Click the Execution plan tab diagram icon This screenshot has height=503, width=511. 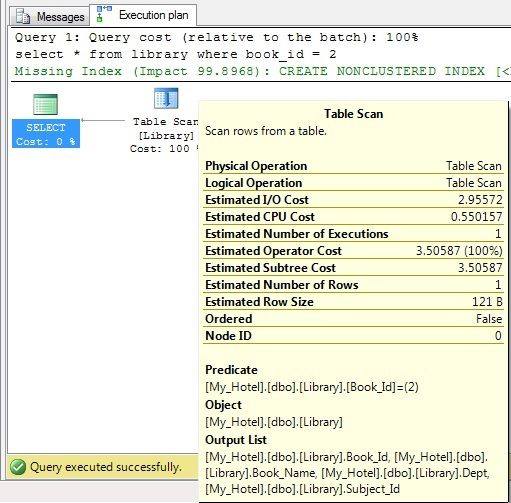tap(104, 14)
